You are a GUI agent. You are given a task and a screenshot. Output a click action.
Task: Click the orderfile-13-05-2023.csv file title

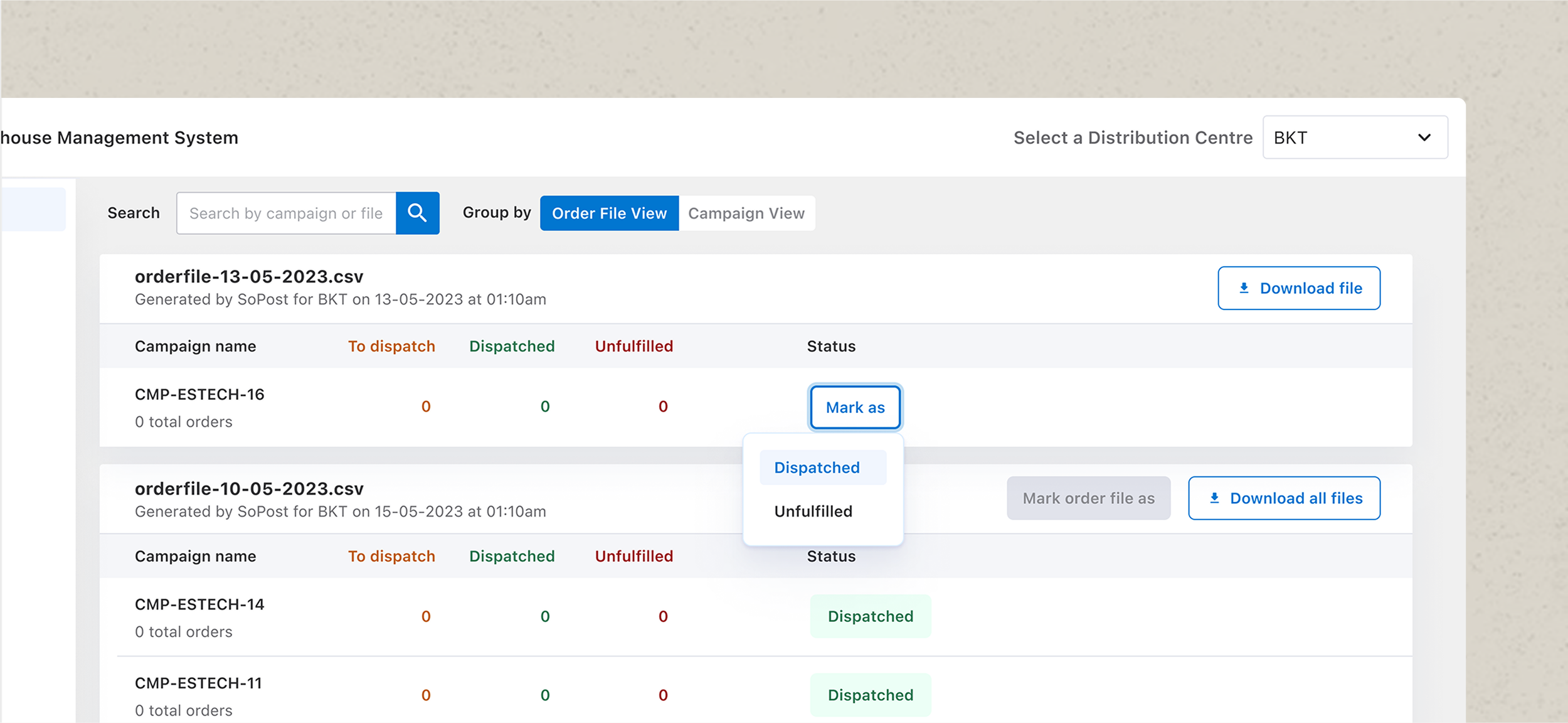(249, 277)
